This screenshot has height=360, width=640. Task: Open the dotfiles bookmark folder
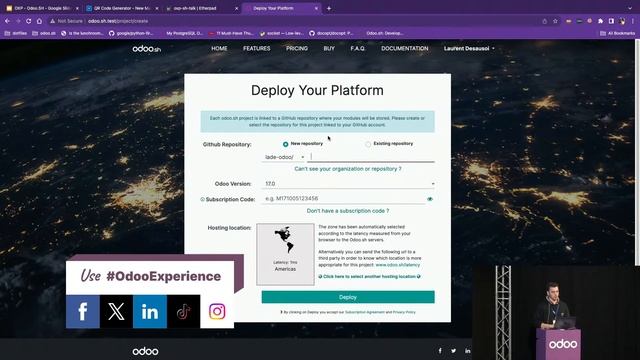tap(16, 33)
